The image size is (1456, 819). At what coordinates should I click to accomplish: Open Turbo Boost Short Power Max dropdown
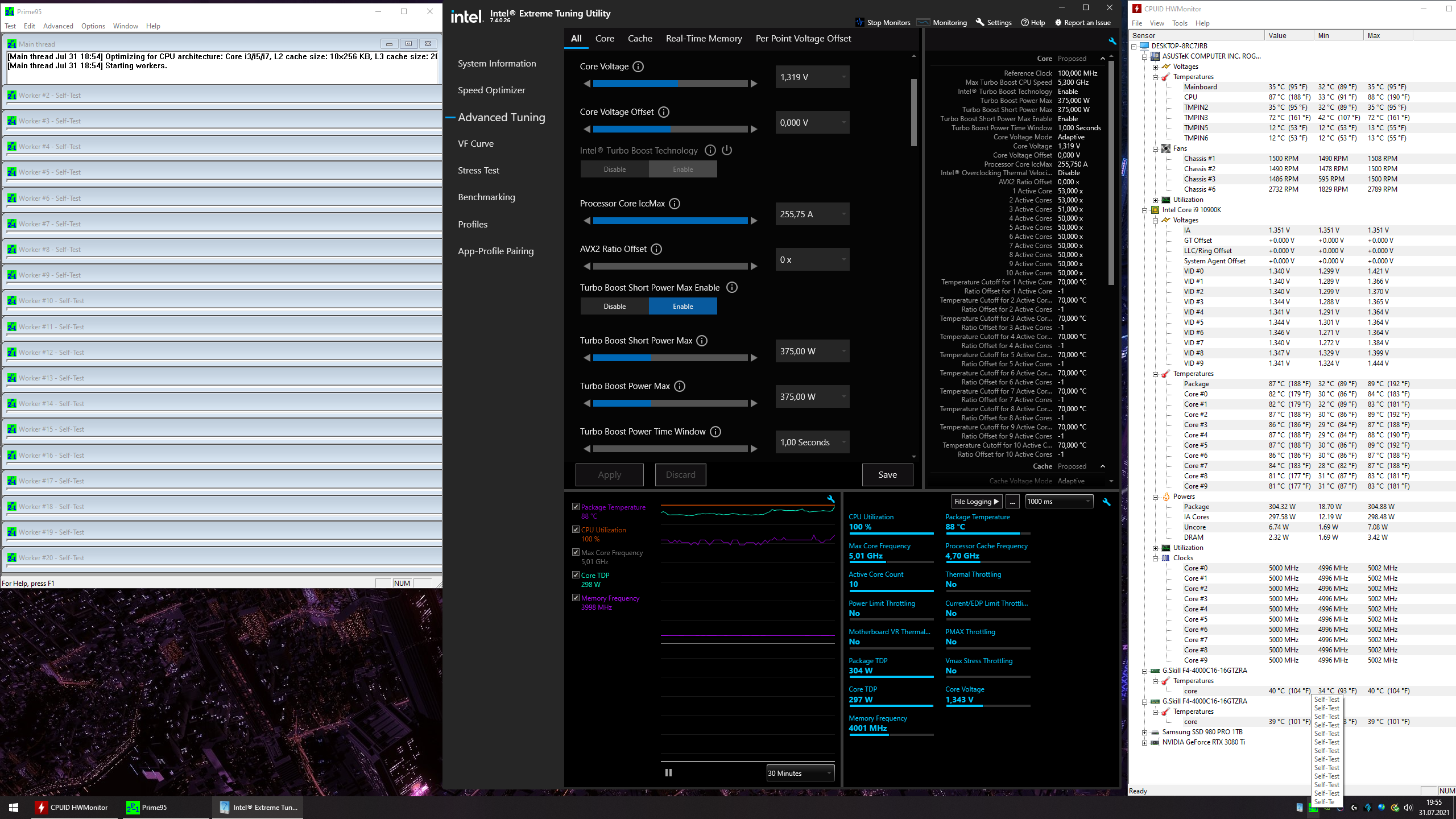click(x=812, y=351)
